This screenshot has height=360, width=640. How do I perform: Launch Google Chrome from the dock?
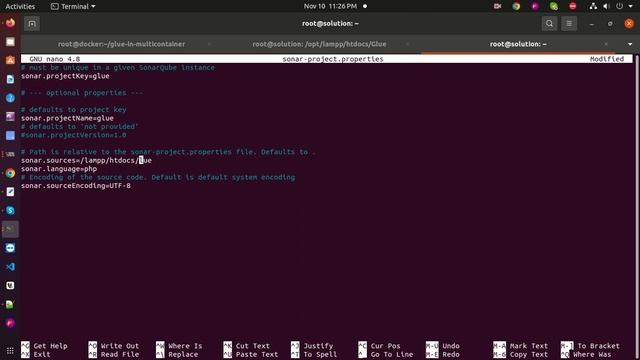pyautogui.click(x=10, y=173)
